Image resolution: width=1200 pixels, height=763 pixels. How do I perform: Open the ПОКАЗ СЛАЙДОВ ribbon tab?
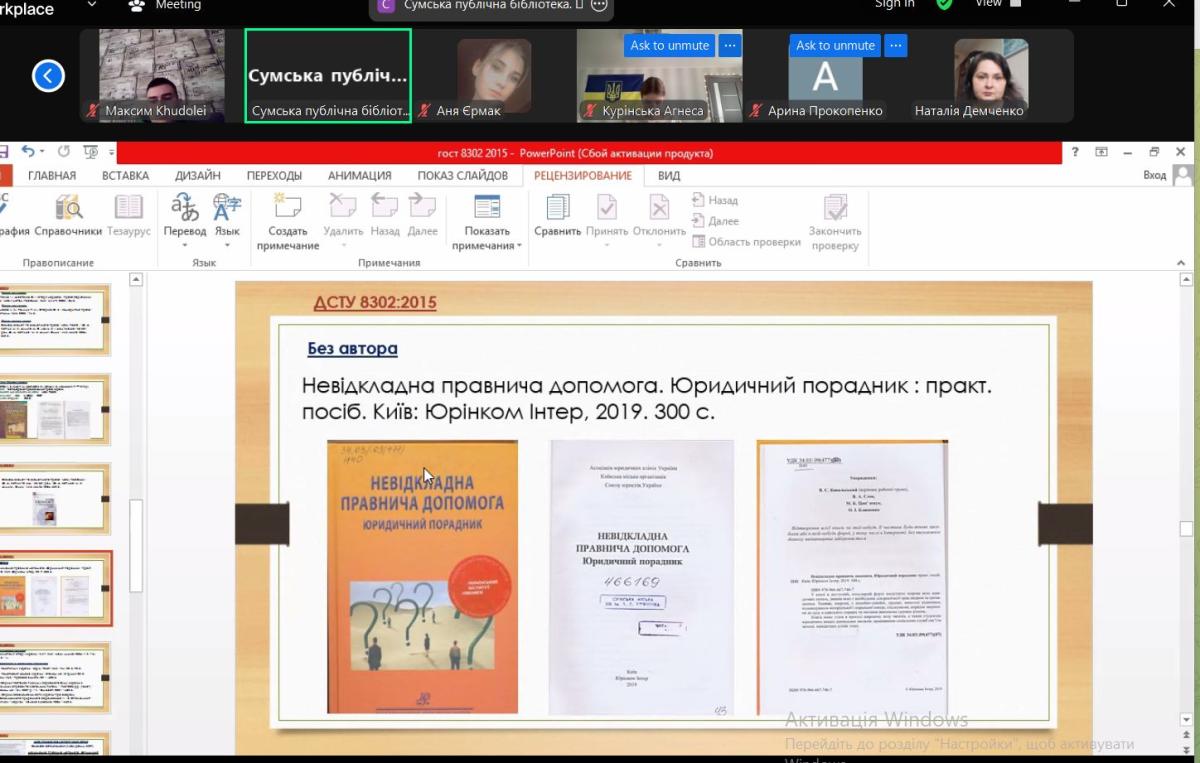coord(462,175)
